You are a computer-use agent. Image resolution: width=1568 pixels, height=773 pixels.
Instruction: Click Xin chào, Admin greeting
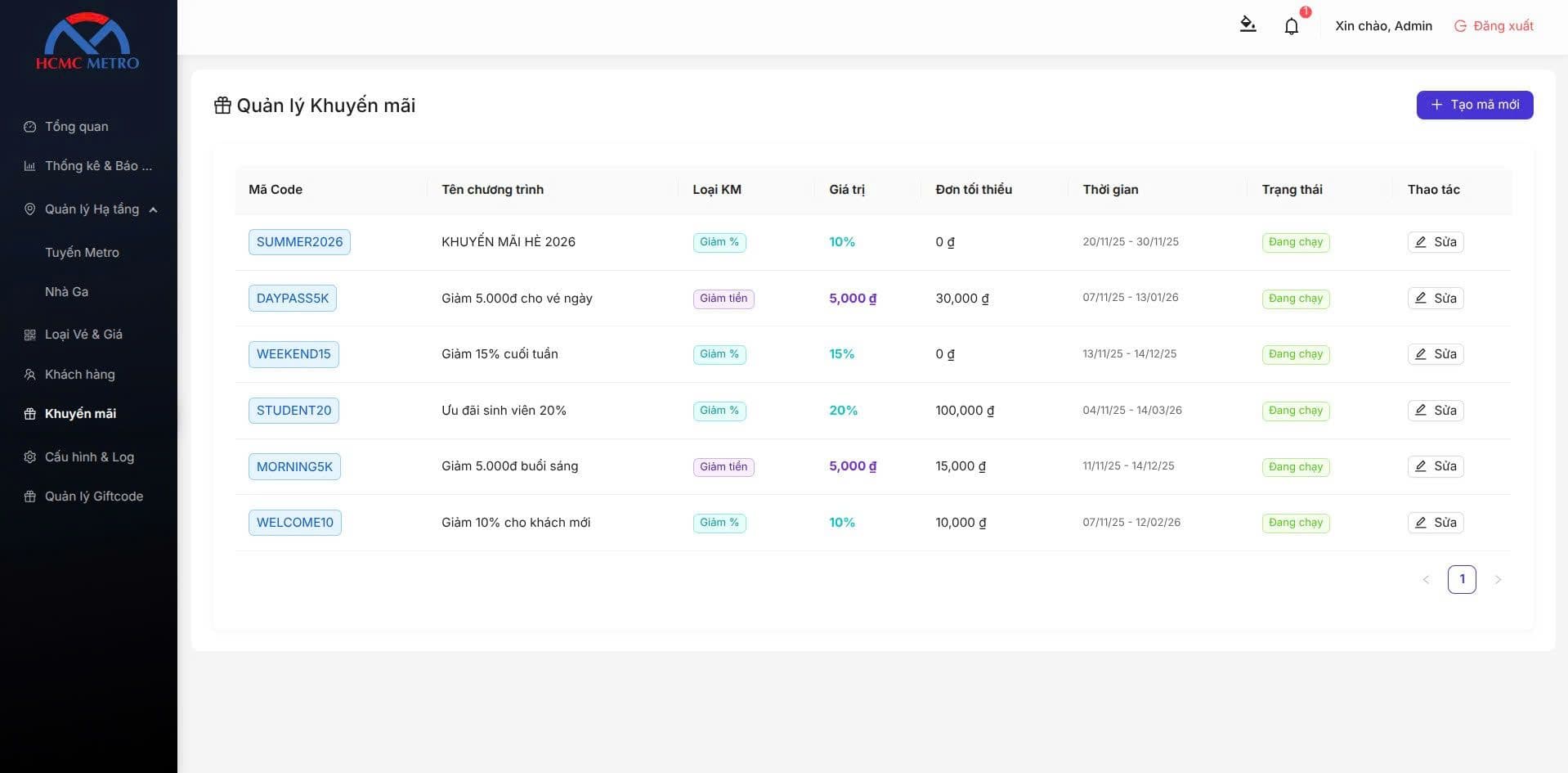[x=1383, y=26]
